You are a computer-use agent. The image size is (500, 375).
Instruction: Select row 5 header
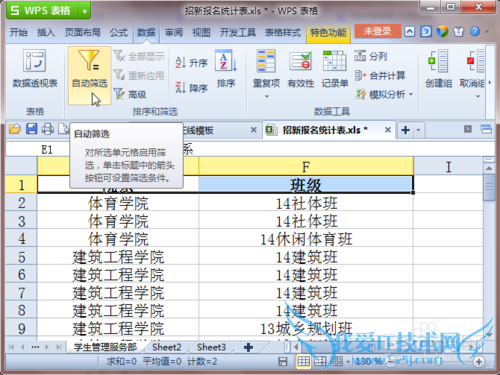pyautogui.click(x=21, y=257)
